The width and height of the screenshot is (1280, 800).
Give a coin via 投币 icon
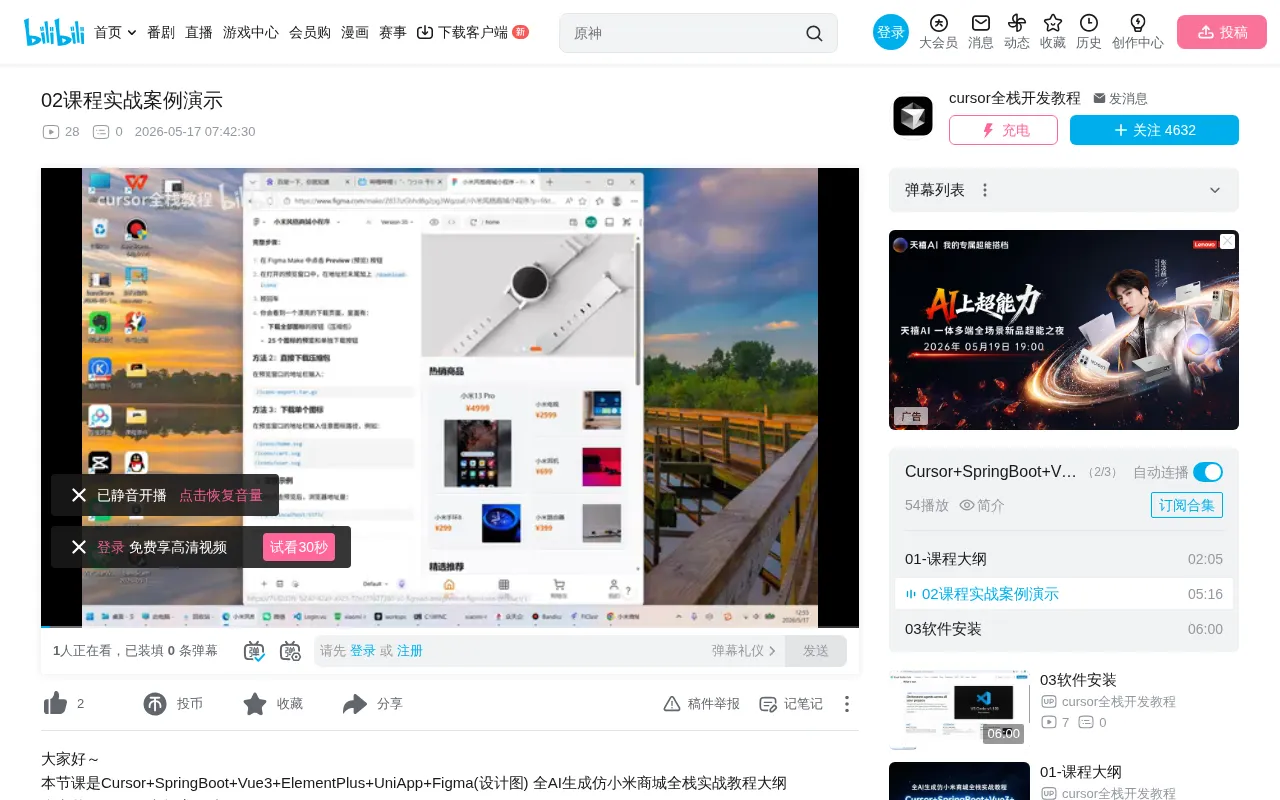[x=155, y=704]
